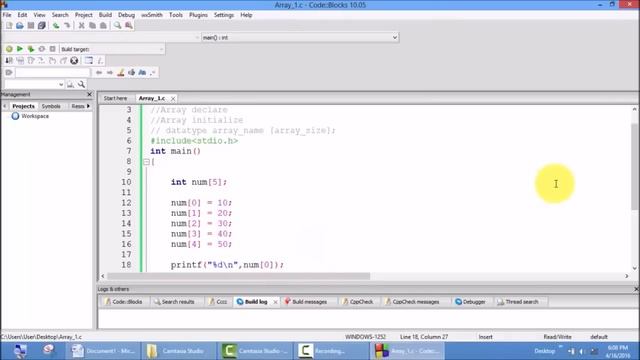Open the Debug menu
Image resolution: width=640 pixels, height=360 pixels.
click(x=126, y=15)
